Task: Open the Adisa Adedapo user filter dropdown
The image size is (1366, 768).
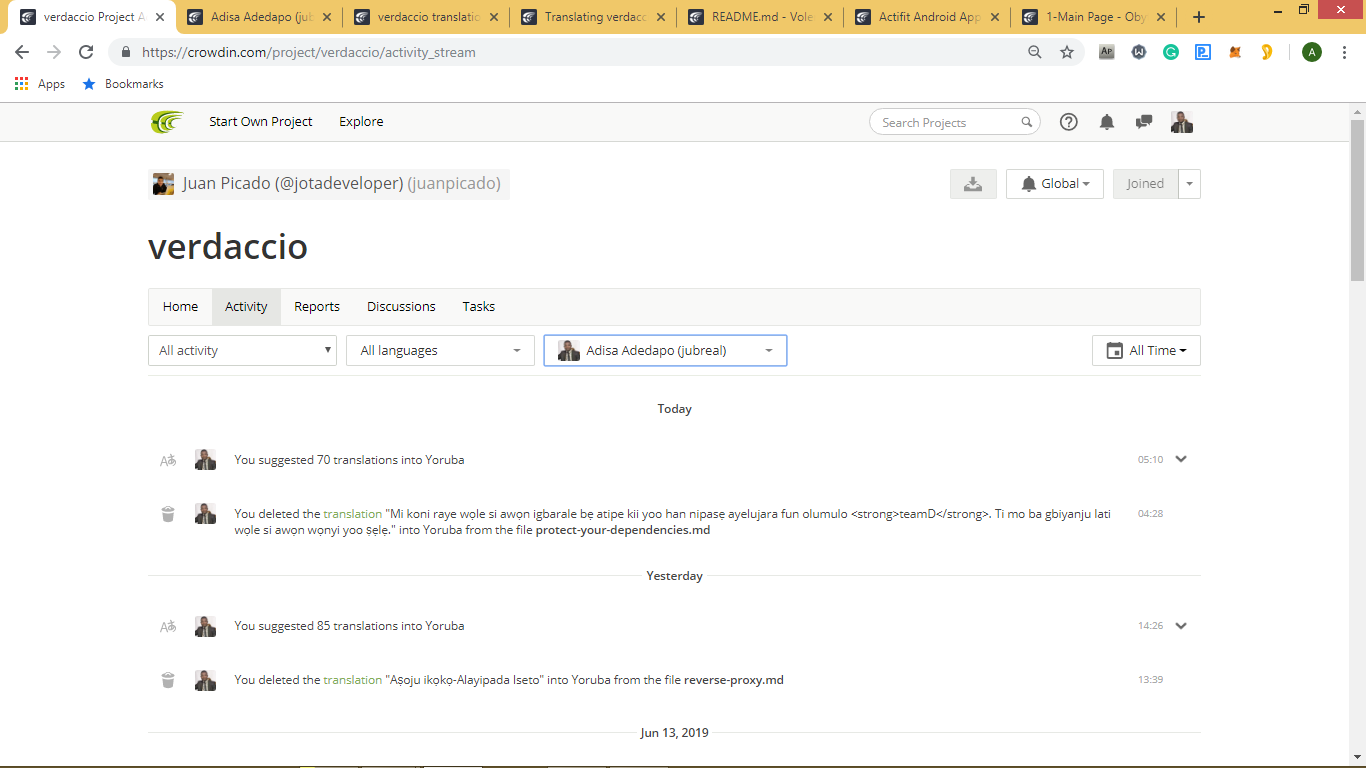Action: [x=665, y=351]
